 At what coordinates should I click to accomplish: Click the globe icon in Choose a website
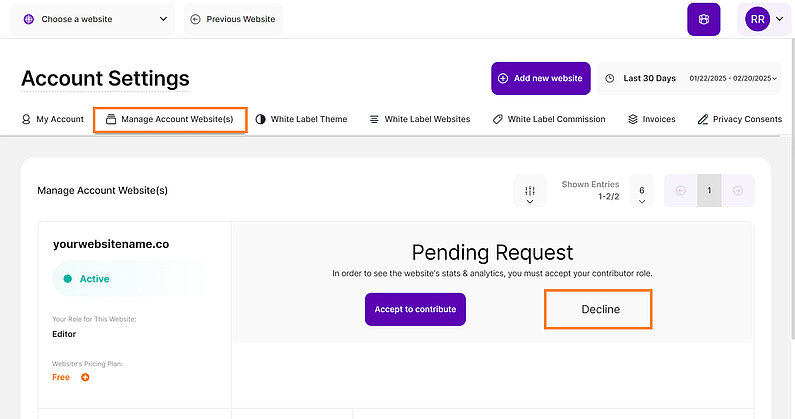click(x=28, y=19)
